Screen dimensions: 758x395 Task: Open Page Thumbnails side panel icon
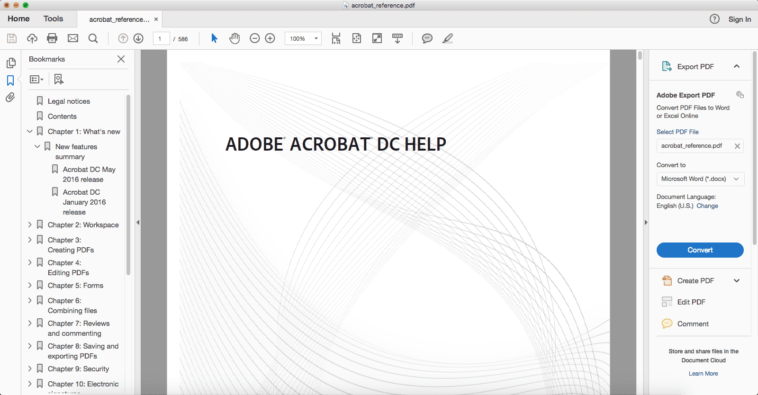(11, 63)
